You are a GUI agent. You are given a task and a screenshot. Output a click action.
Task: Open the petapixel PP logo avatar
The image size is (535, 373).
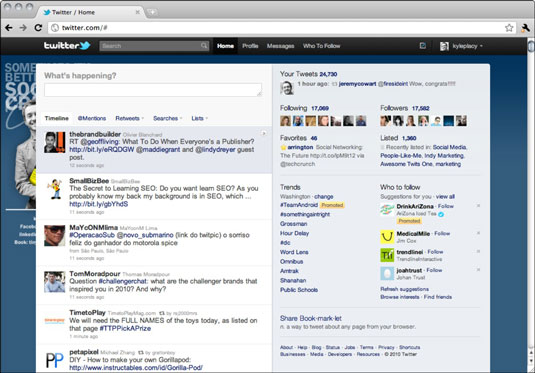click(55, 360)
